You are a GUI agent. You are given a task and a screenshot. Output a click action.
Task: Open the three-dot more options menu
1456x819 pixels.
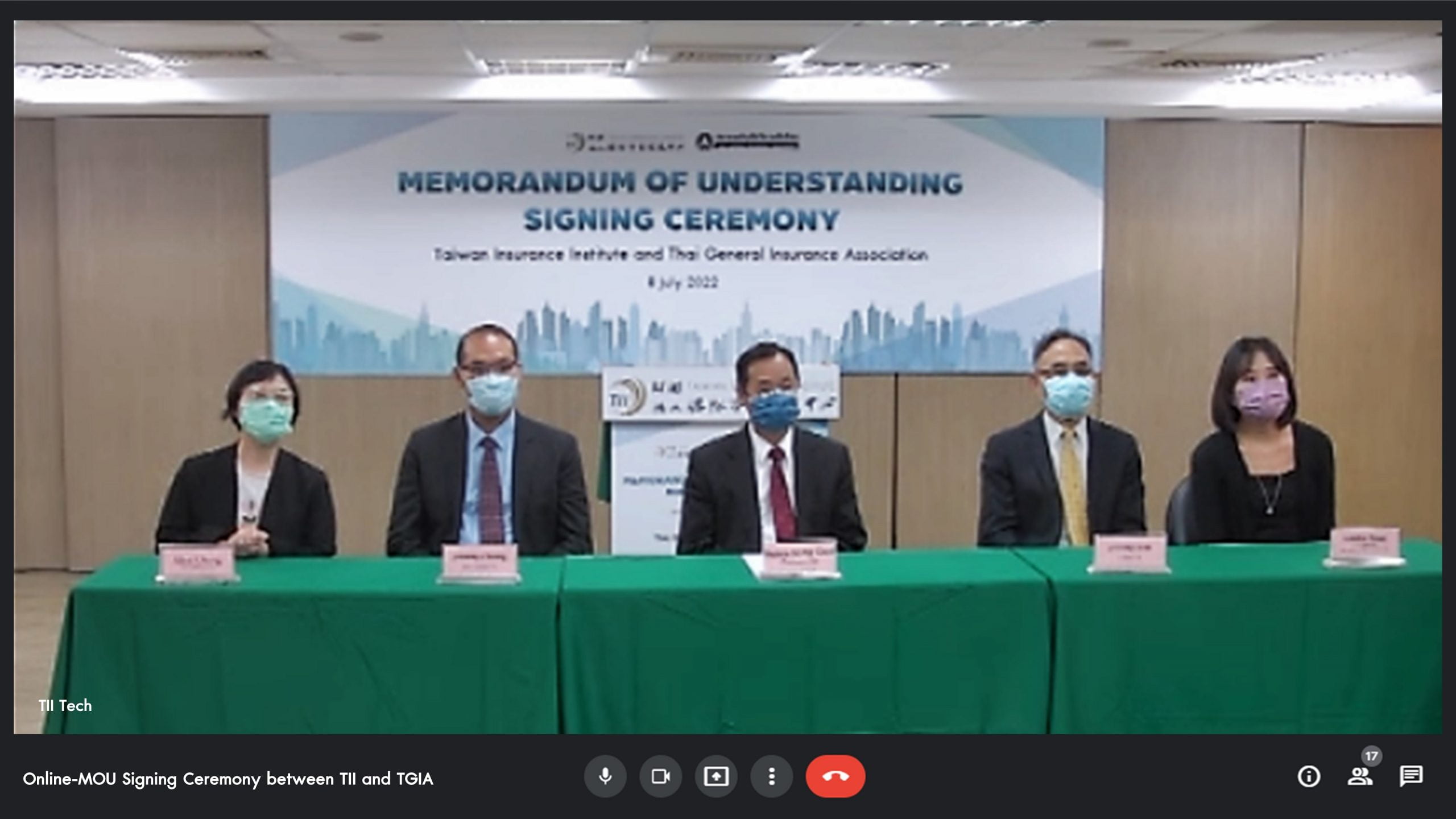[771, 776]
